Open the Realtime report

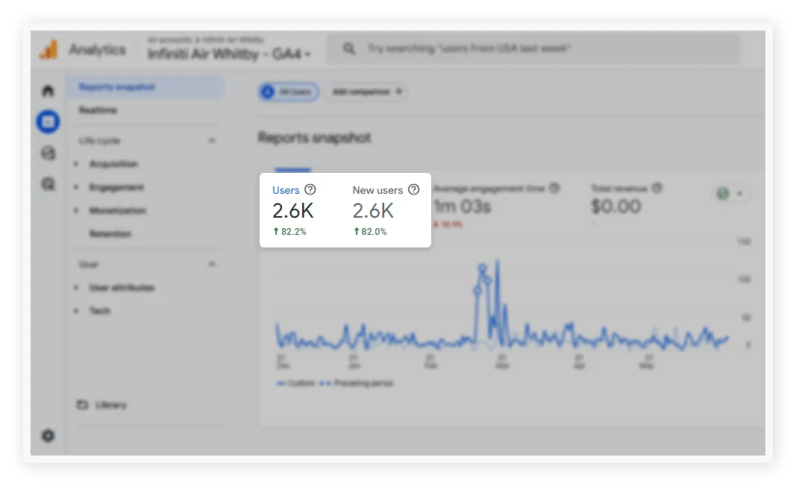coord(97,110)
